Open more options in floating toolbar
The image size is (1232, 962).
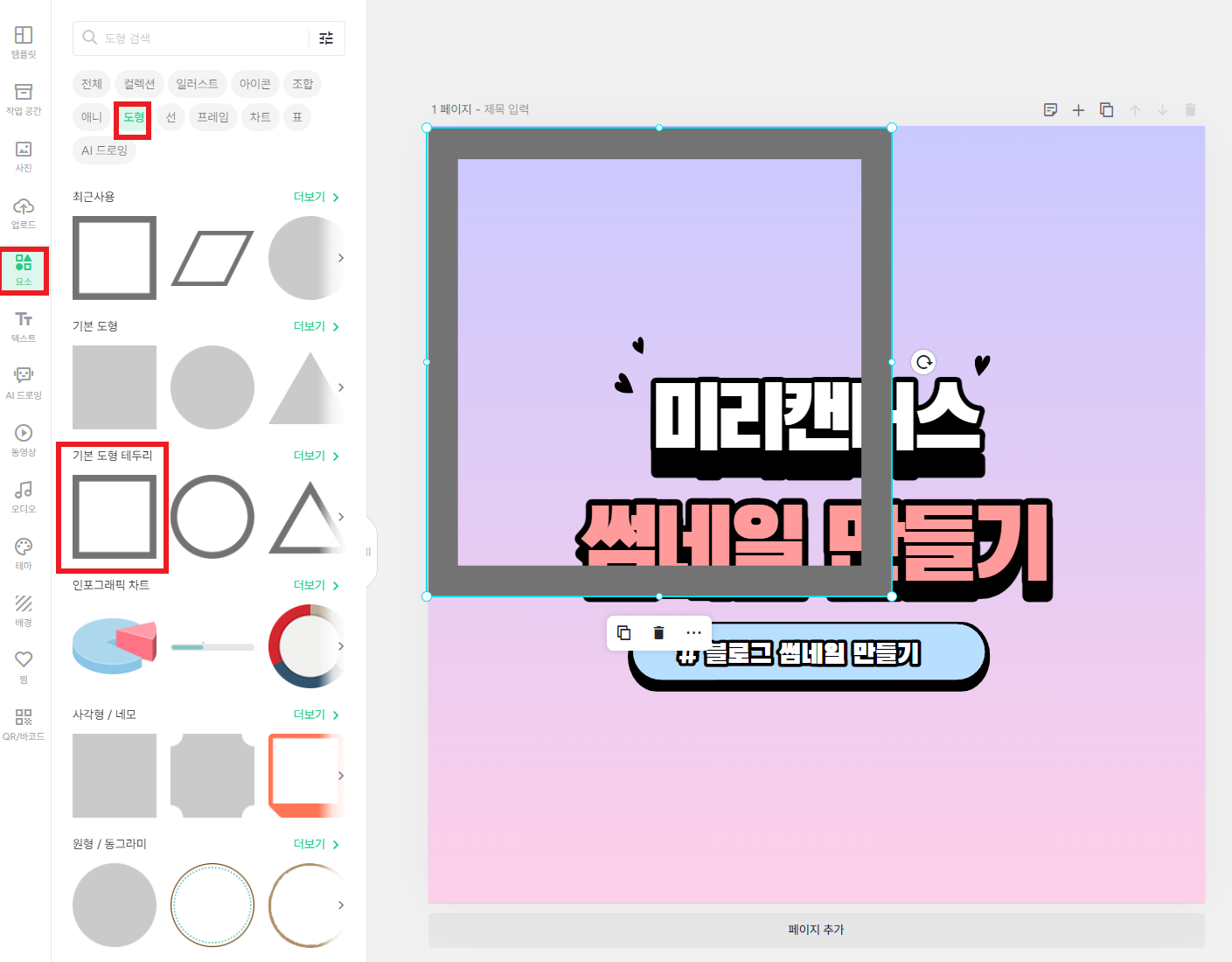tap(694, 633)
